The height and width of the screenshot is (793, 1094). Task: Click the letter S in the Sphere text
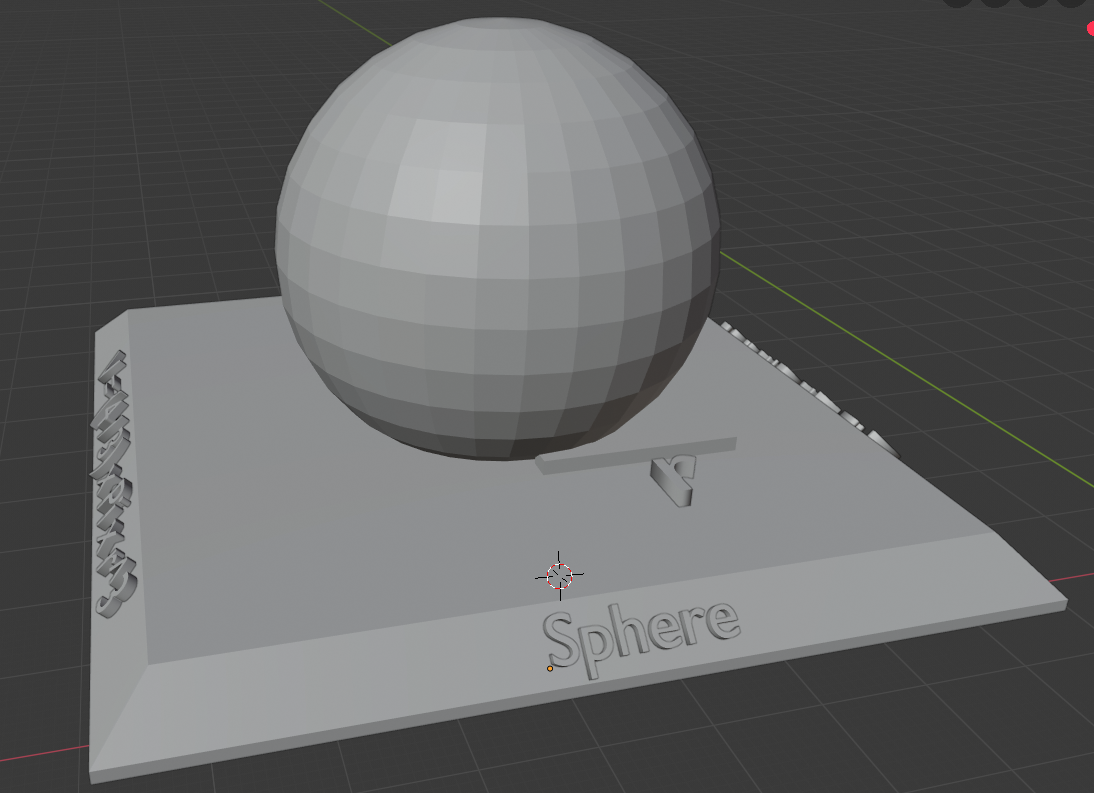click(x=561, y=642)
